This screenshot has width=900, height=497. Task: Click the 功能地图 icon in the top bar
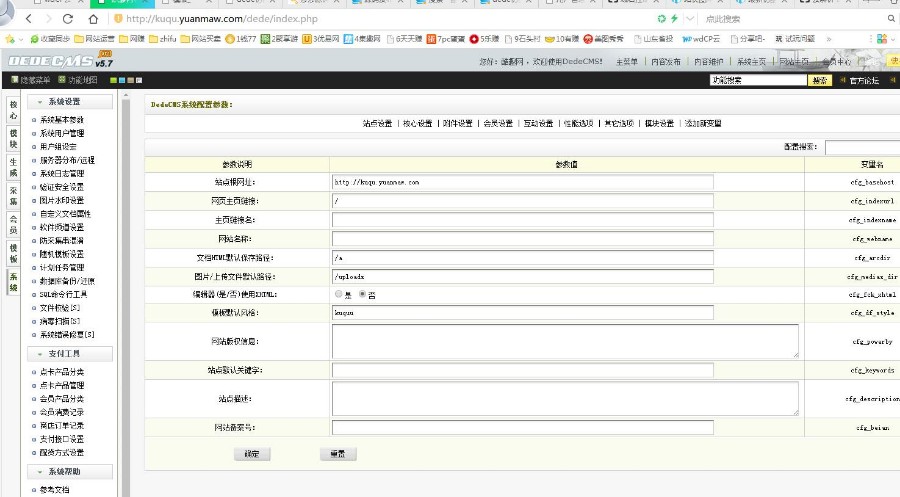64,80
